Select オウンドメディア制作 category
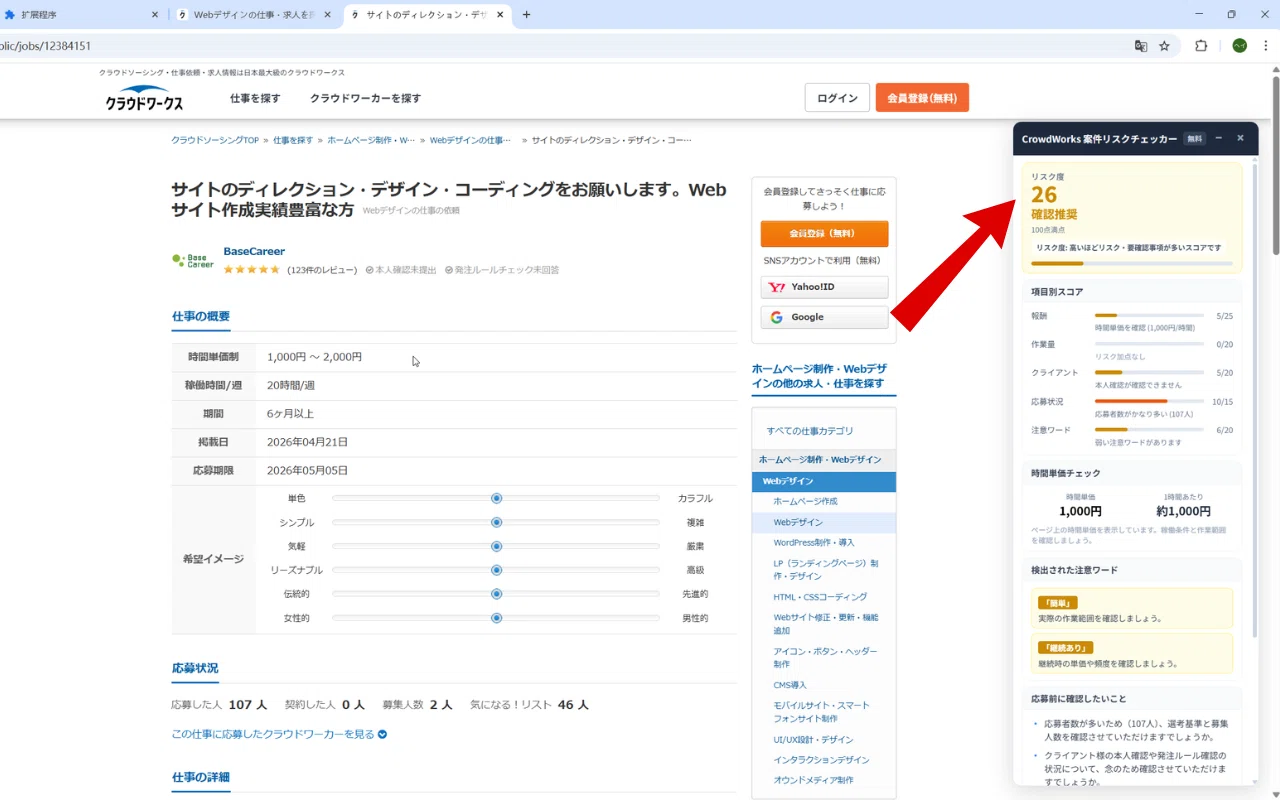 coord(813,780)
